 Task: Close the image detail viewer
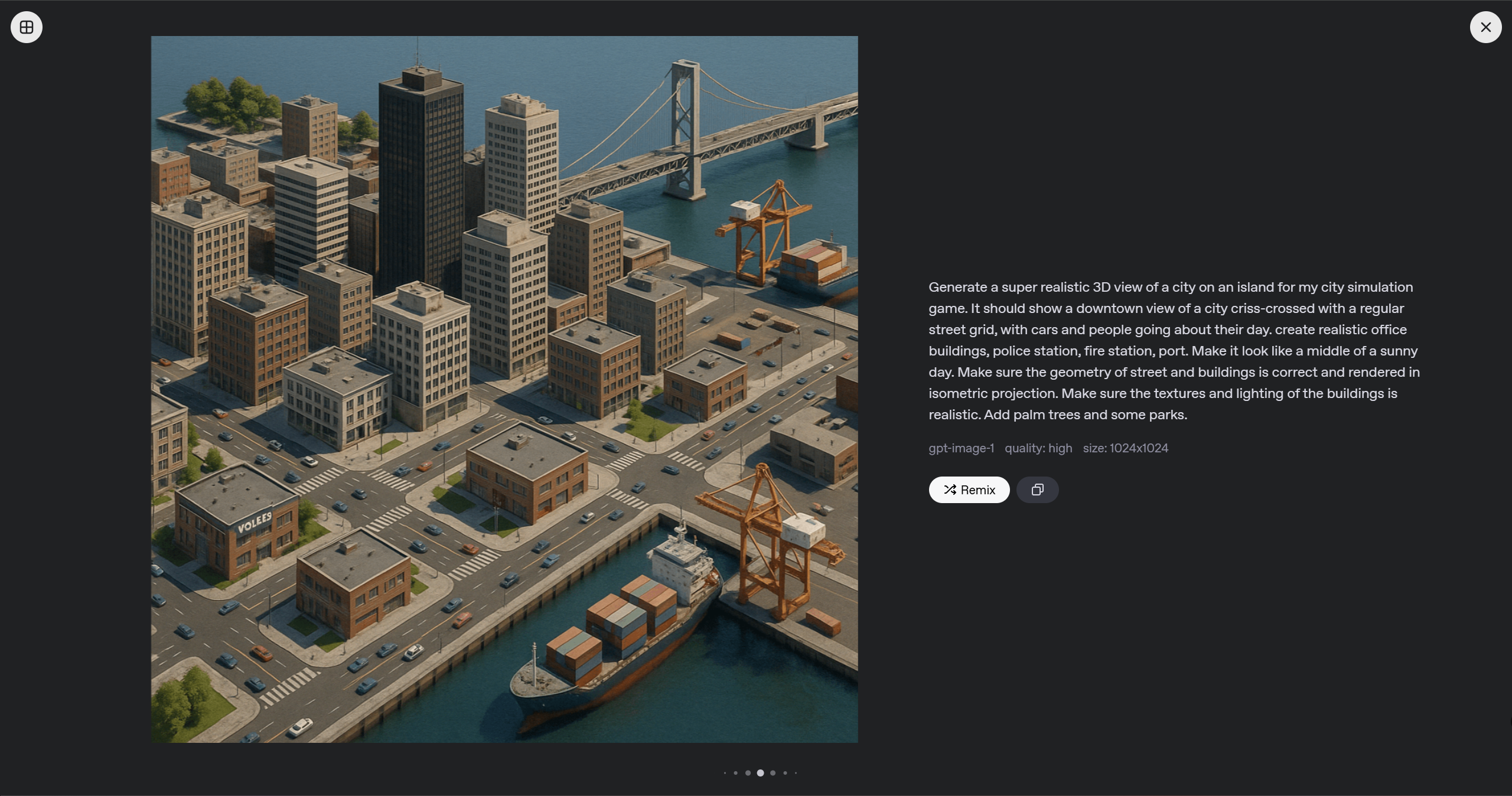pyautogui.click(x=1485, y=27)
